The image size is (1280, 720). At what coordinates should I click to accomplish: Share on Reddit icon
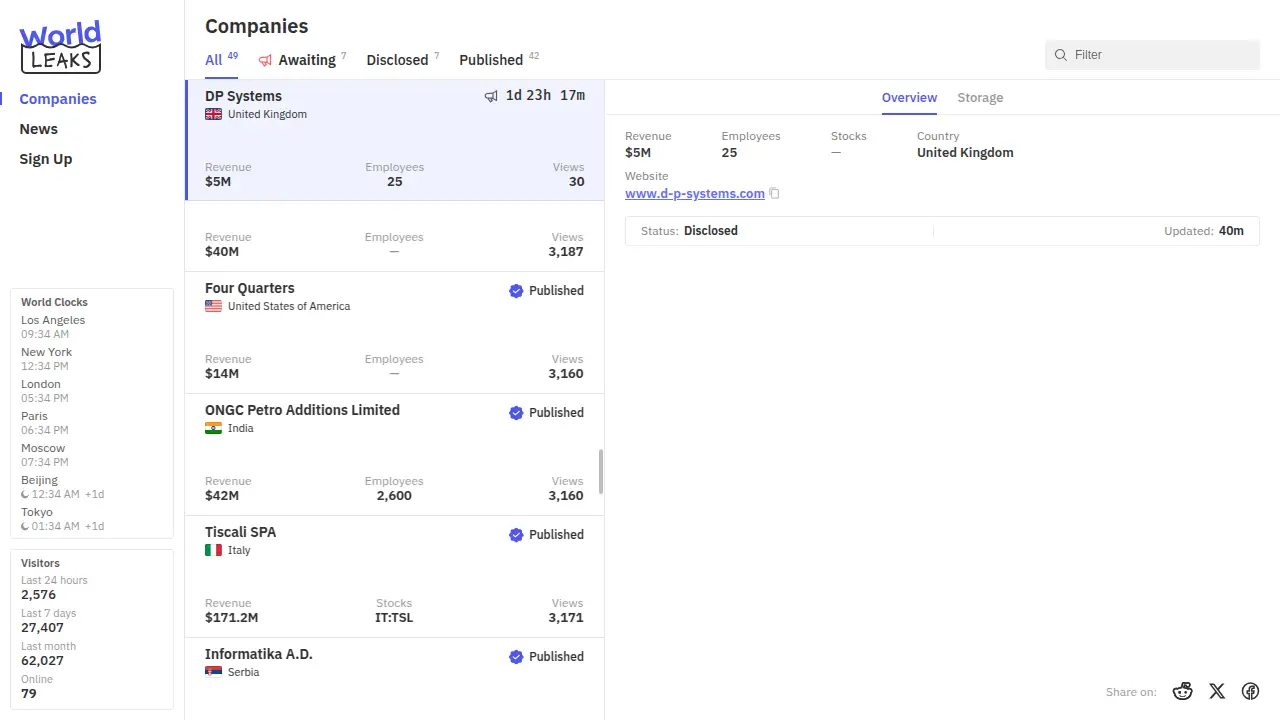(1183, 691)
